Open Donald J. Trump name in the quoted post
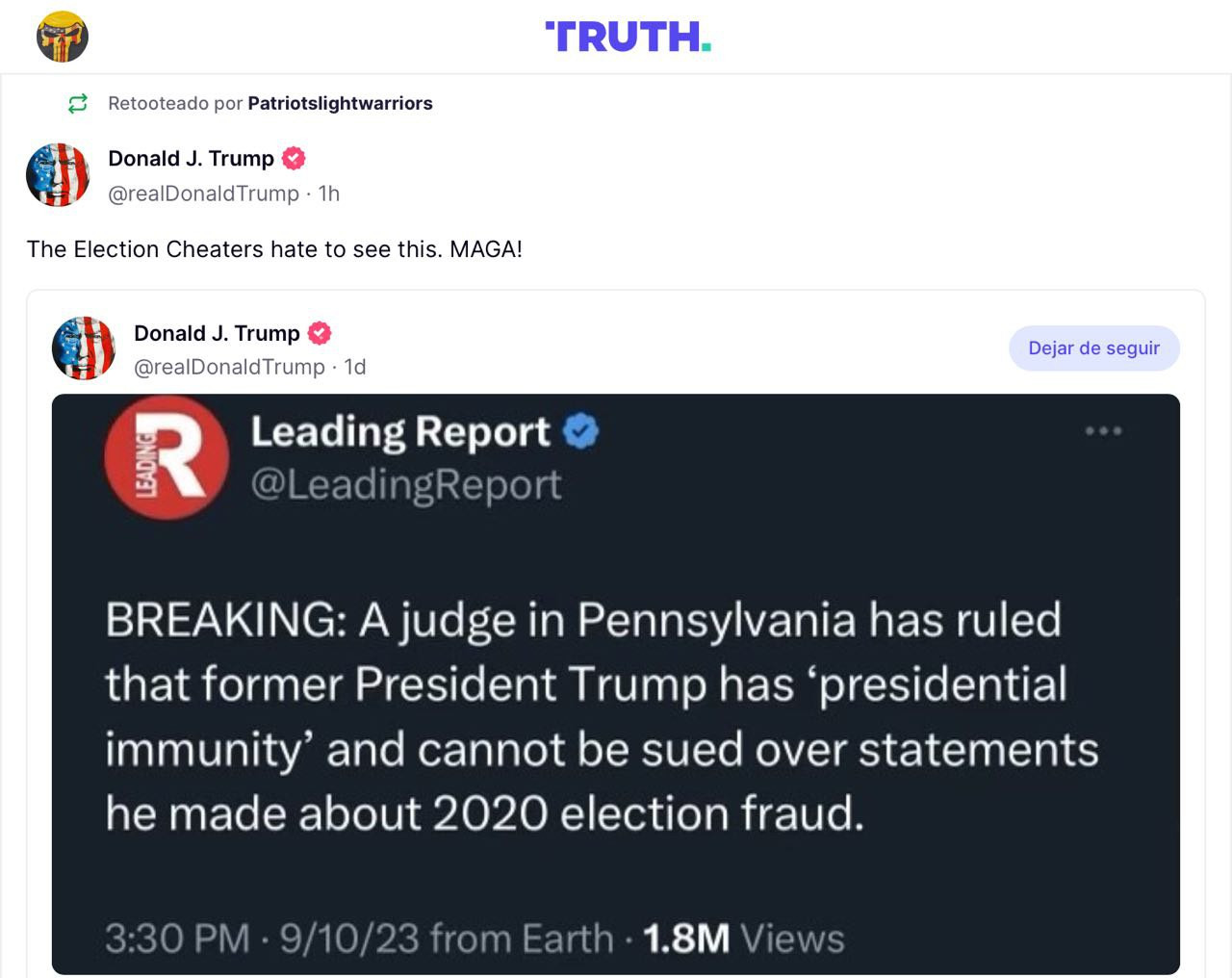The width and height of the screenshot is (1232, 978). 217,333
